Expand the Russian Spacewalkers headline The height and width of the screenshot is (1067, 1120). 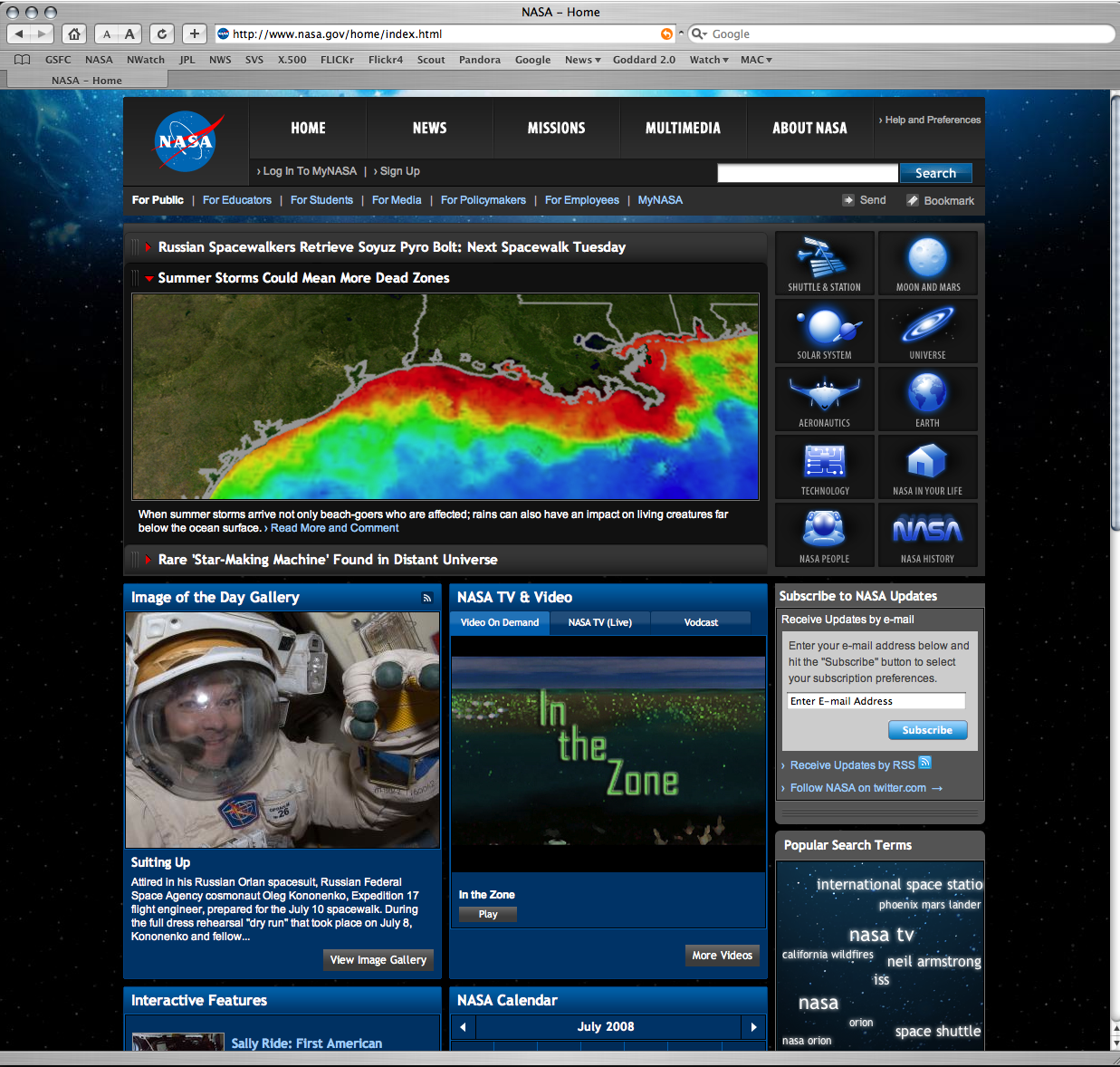click(148, 247)
